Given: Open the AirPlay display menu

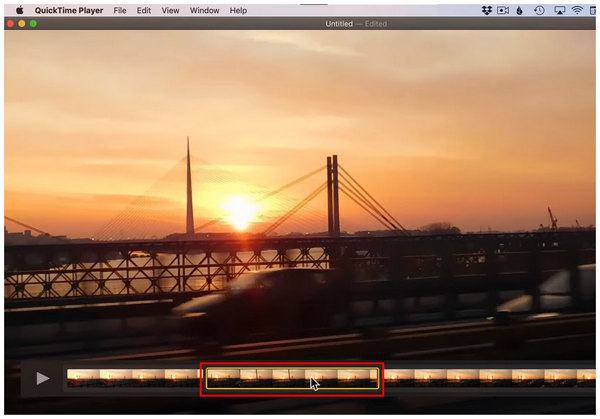Looking at the screenshot, I should [559, 10].
